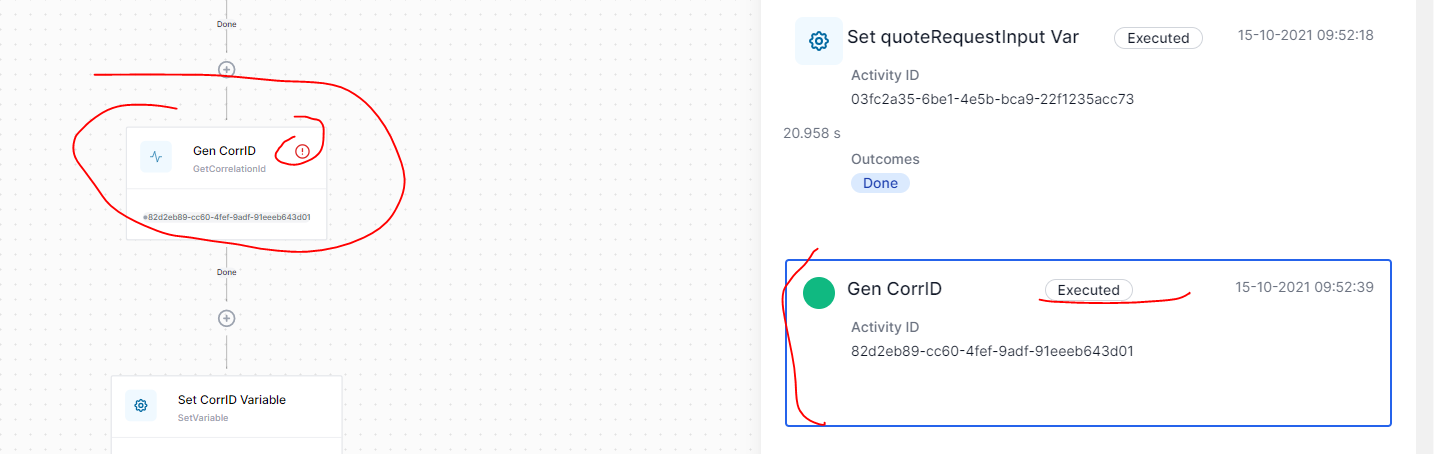Click the 20.958 s duration label

pos(814,132)
